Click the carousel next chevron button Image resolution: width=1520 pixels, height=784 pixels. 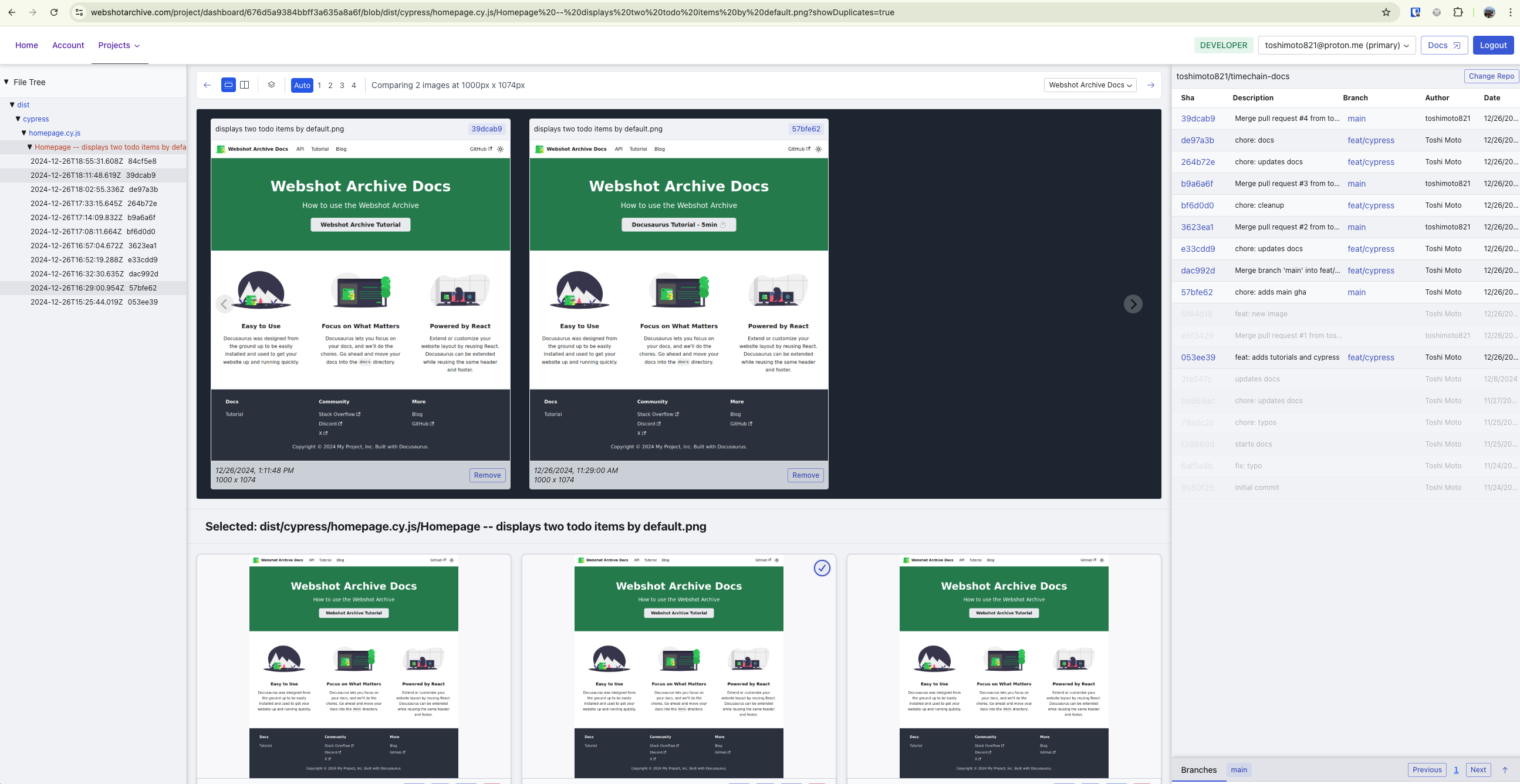(x=1132, y=304)
